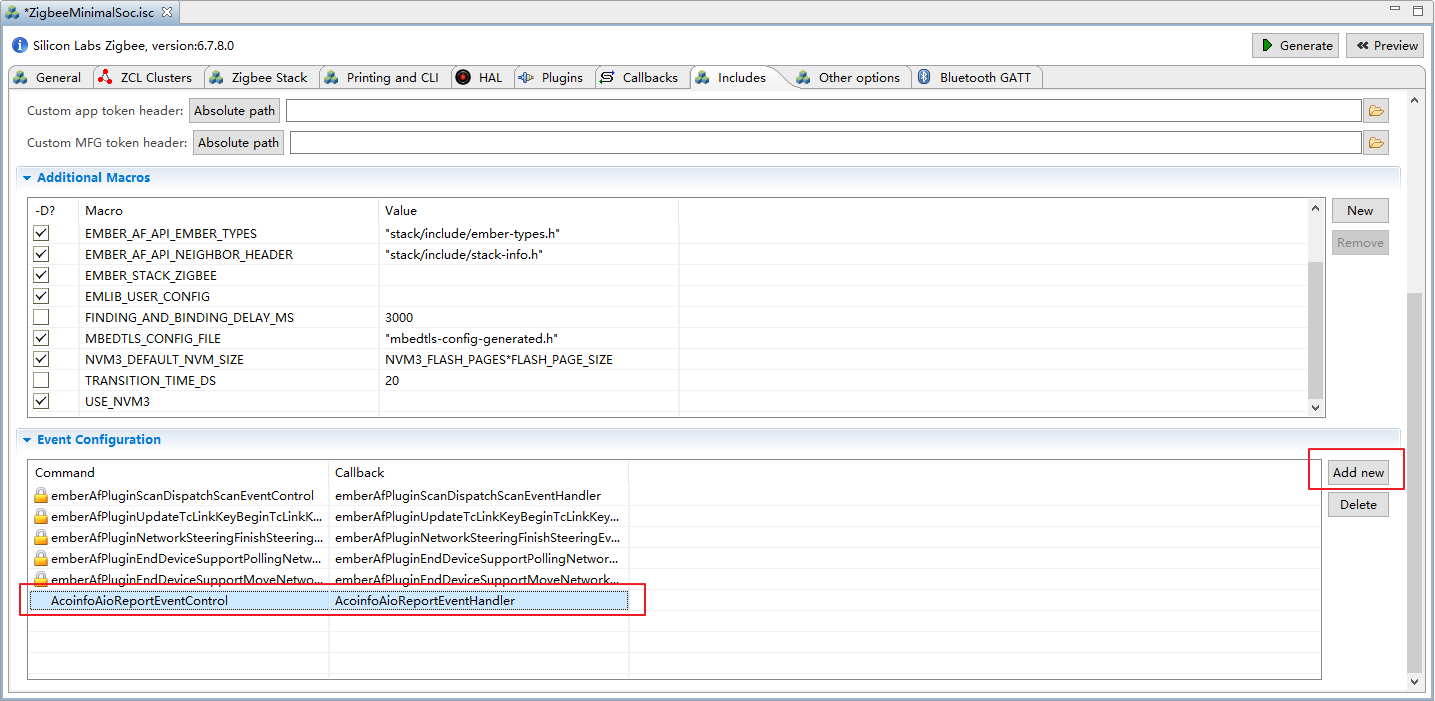Click lock icon on emberAfPluginScanDispatchScanEventControl row
1435x701 pixels.
[x=41, y=496]
